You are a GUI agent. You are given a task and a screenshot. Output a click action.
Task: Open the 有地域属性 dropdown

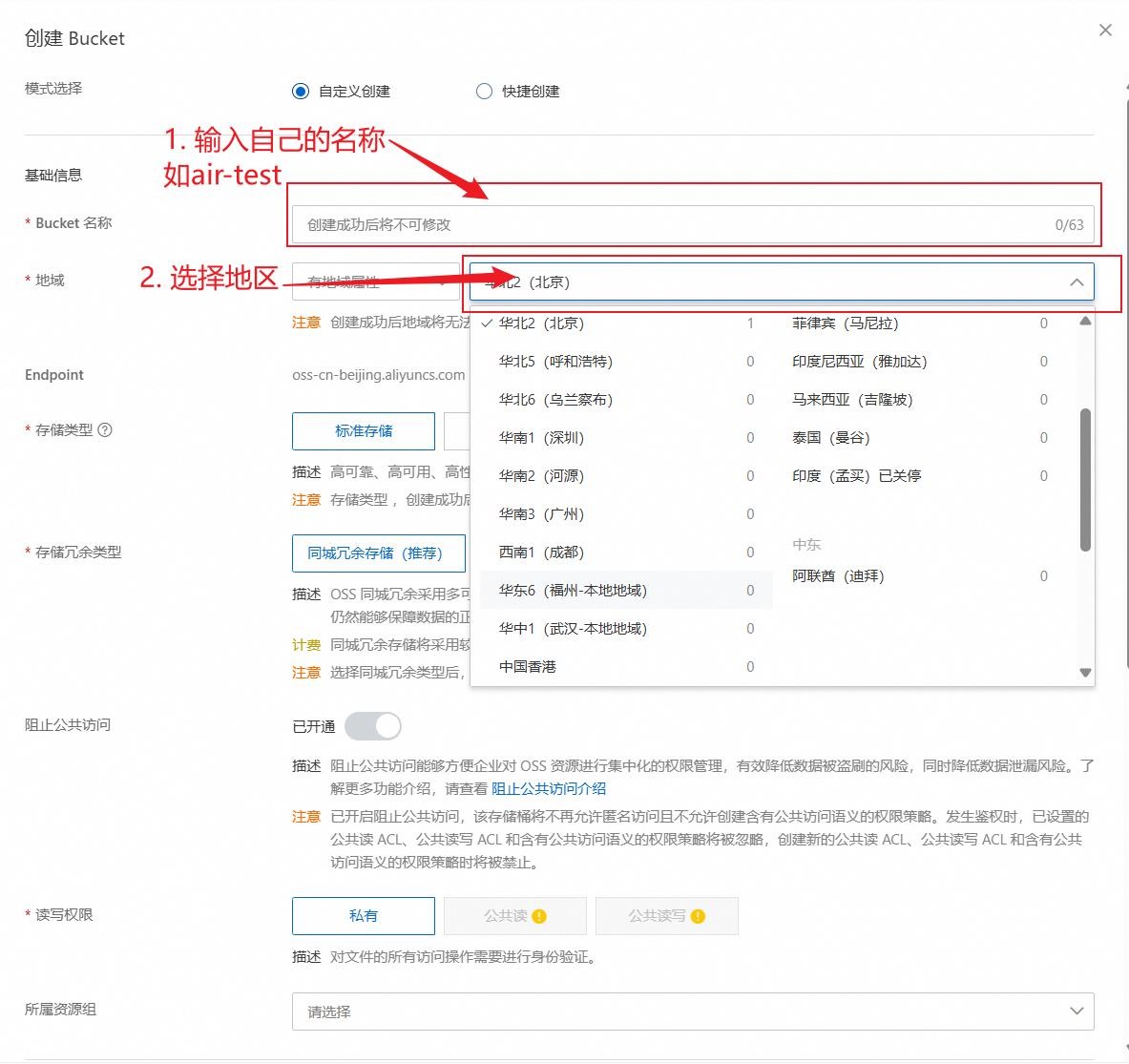tap(375, 282)
